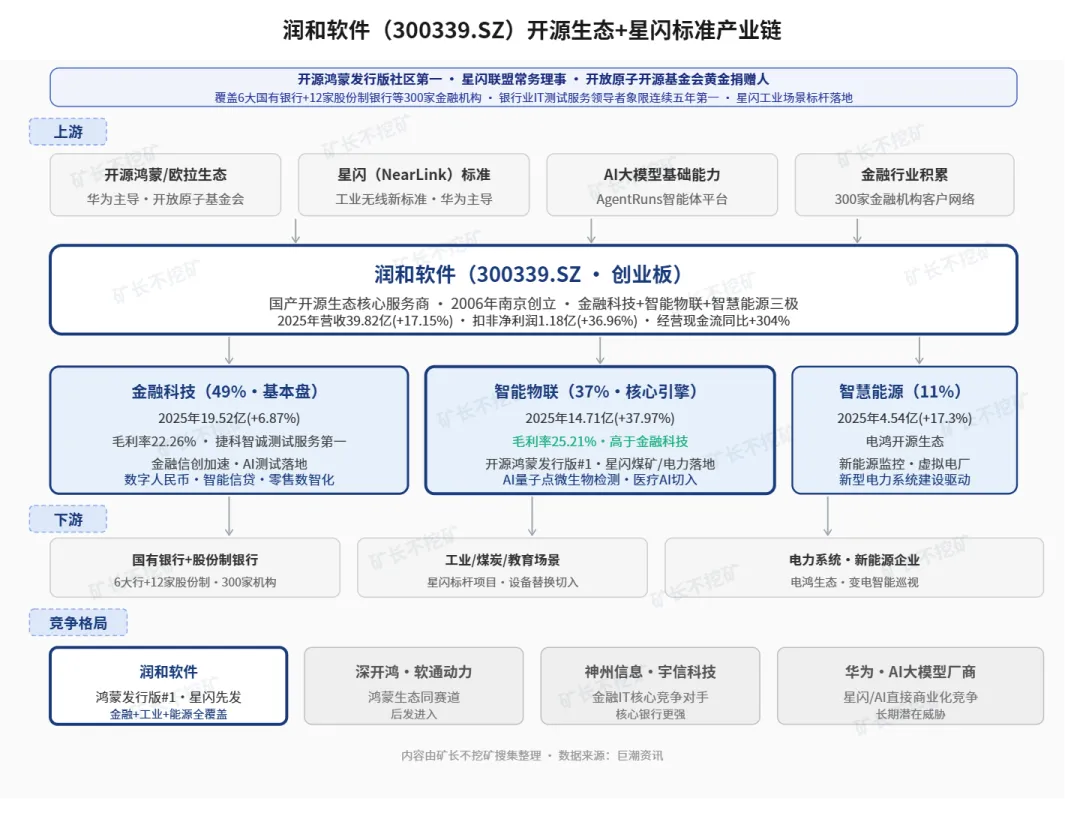Viewport: 1080px width, 813px height.
Task: Click the 深开鸿·软通动力 card
Action: [x=414, y=686]
